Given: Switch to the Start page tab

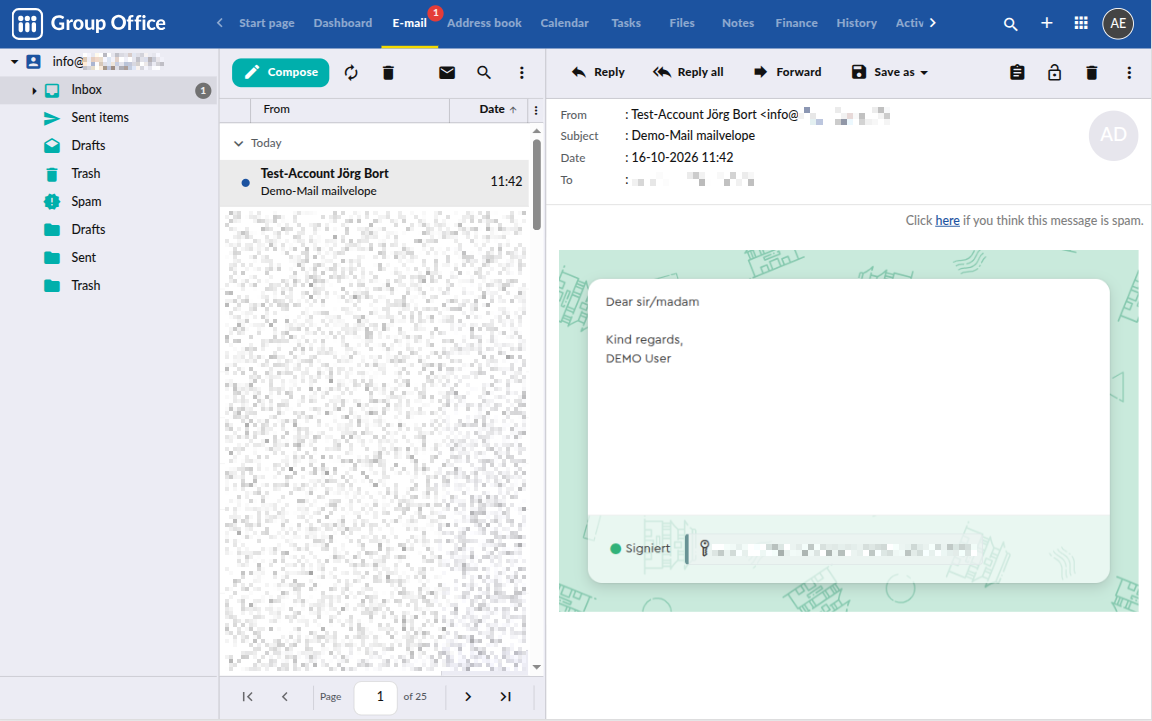Looking at the screenshot, I should [x=267, y=24].
